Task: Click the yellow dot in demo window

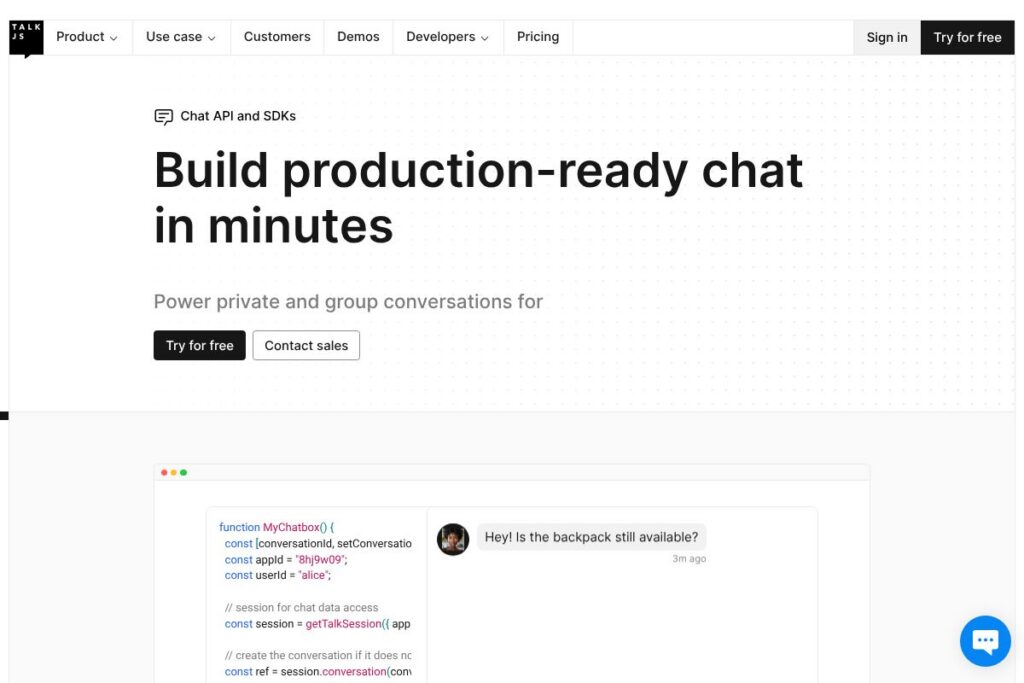Action: click(174, 473)
